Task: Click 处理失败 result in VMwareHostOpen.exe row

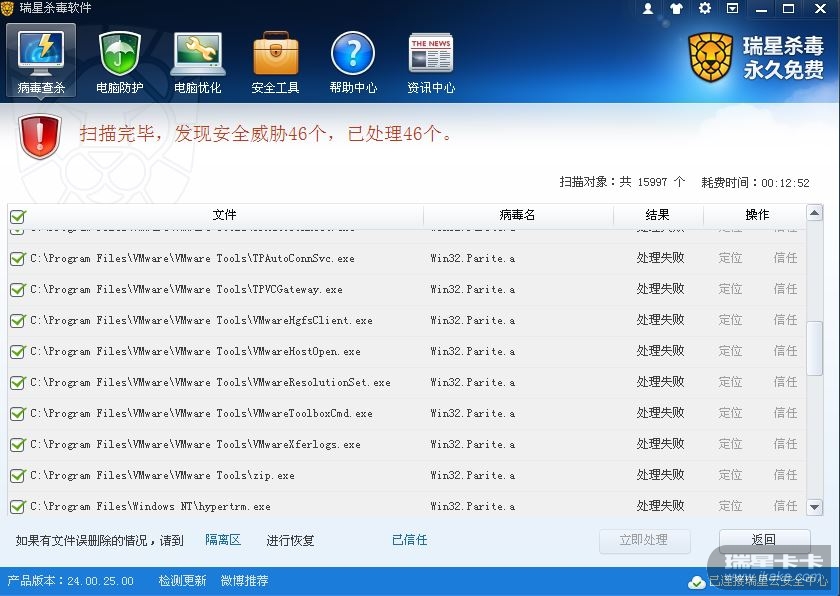Action: click(660, 351)
